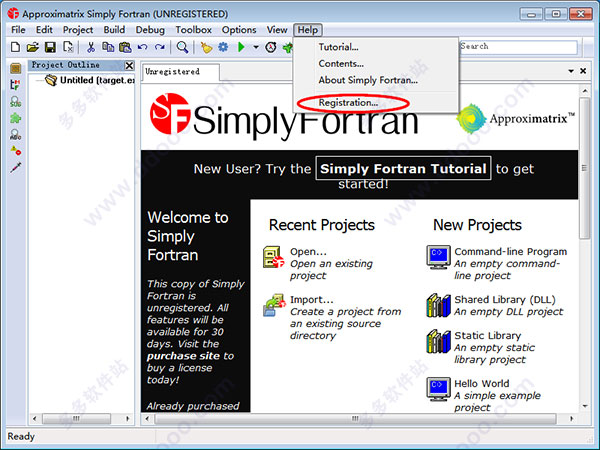Close the open Help menu
The height and width of the screenshot is (450, 600).
click(308, 30)
